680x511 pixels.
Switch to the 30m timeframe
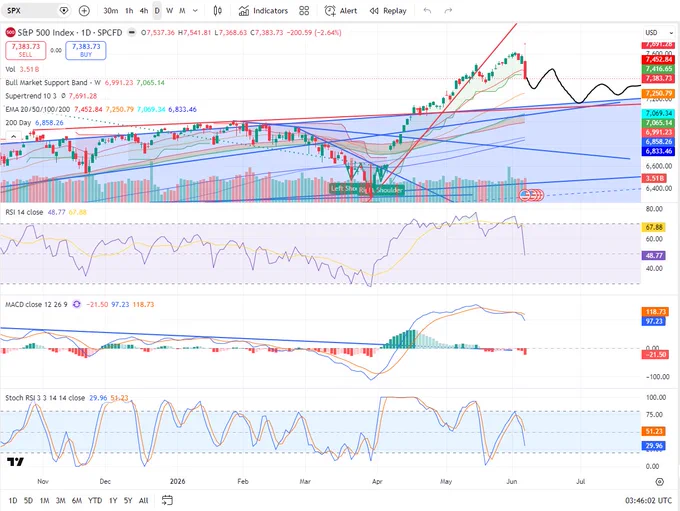[x=111, y=10]
